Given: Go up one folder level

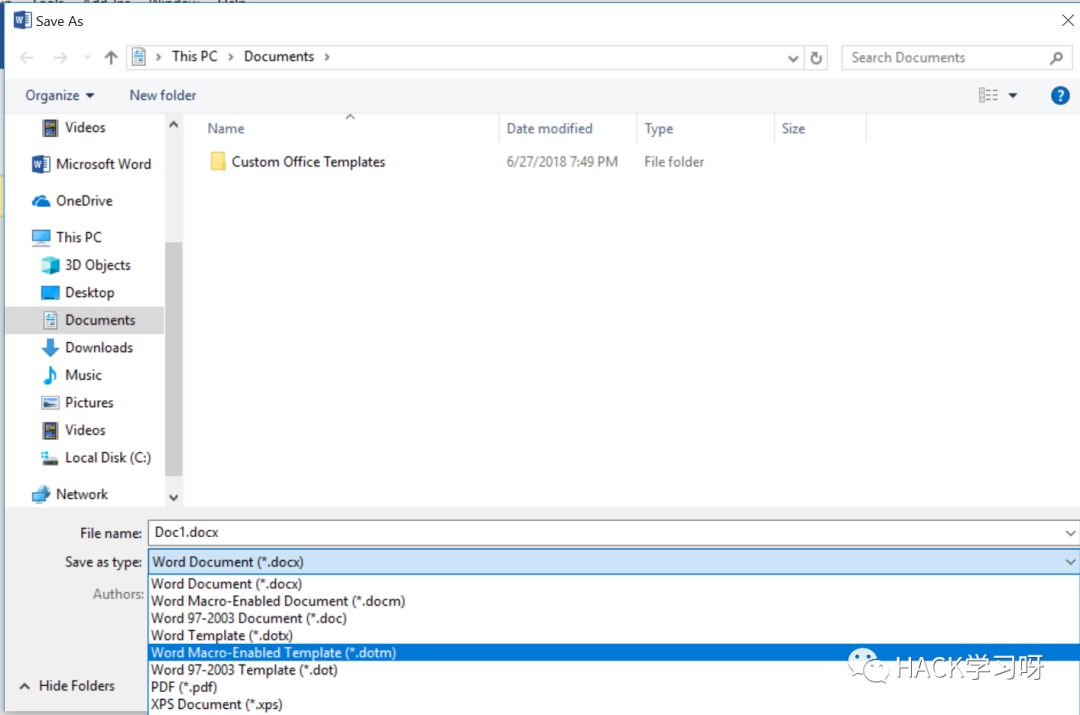Looking at the screenshot, I should pyautogui.click(x=111, y=57).
